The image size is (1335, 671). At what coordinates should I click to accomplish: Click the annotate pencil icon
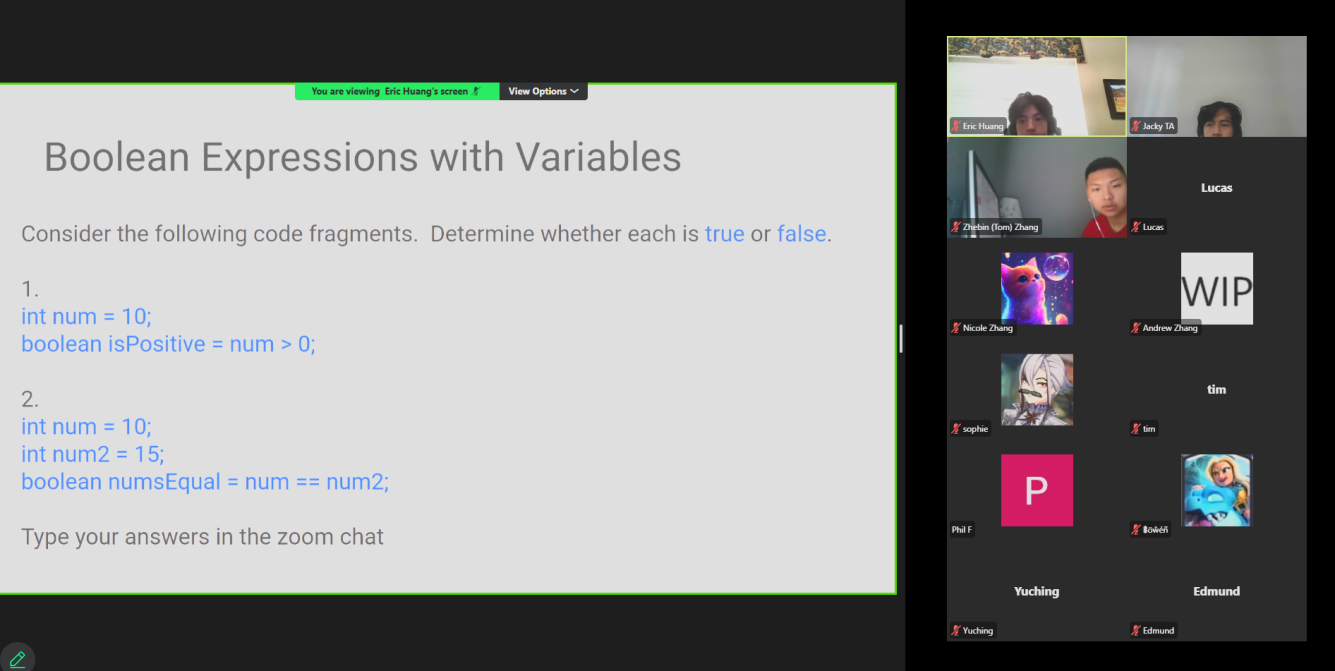(17, 659)
